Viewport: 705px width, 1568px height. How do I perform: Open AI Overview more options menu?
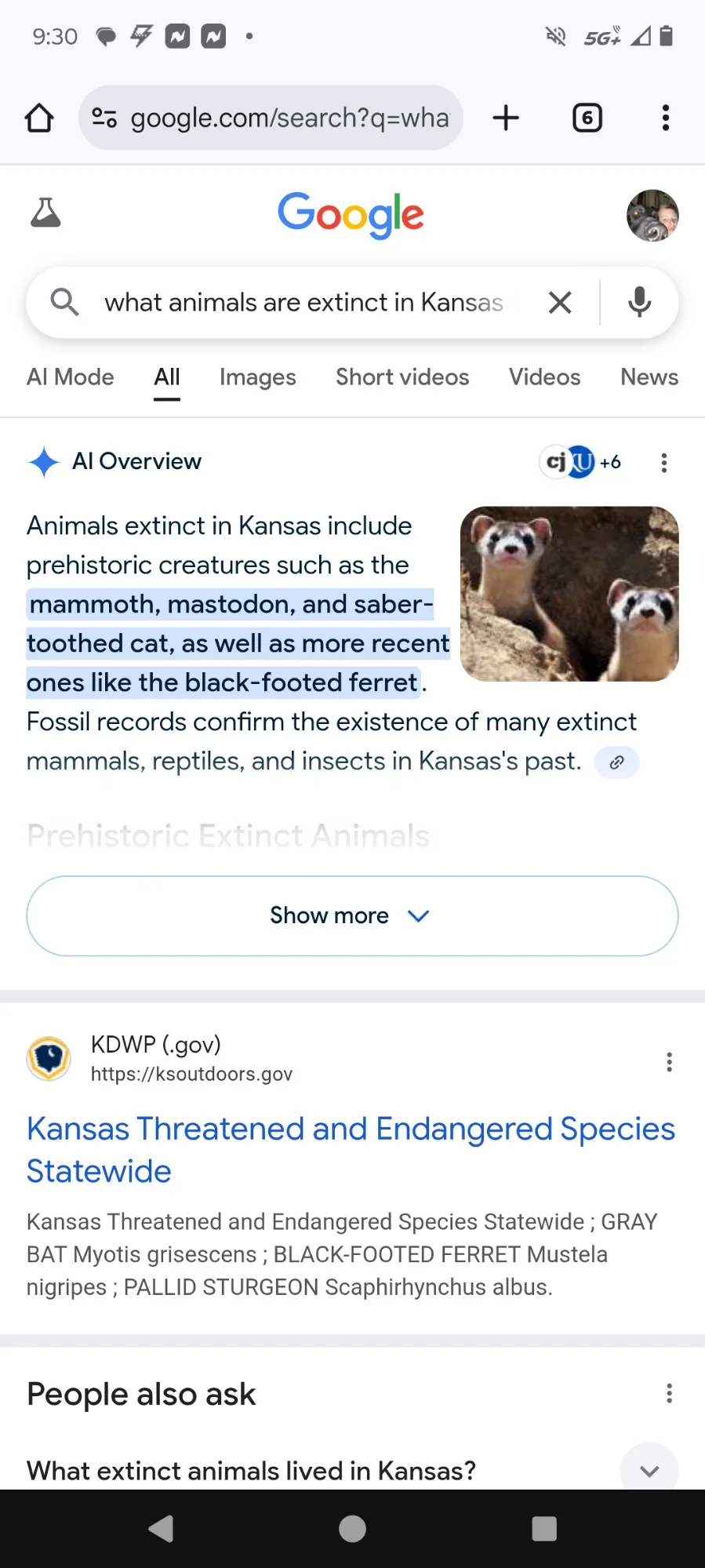(663, 463)
